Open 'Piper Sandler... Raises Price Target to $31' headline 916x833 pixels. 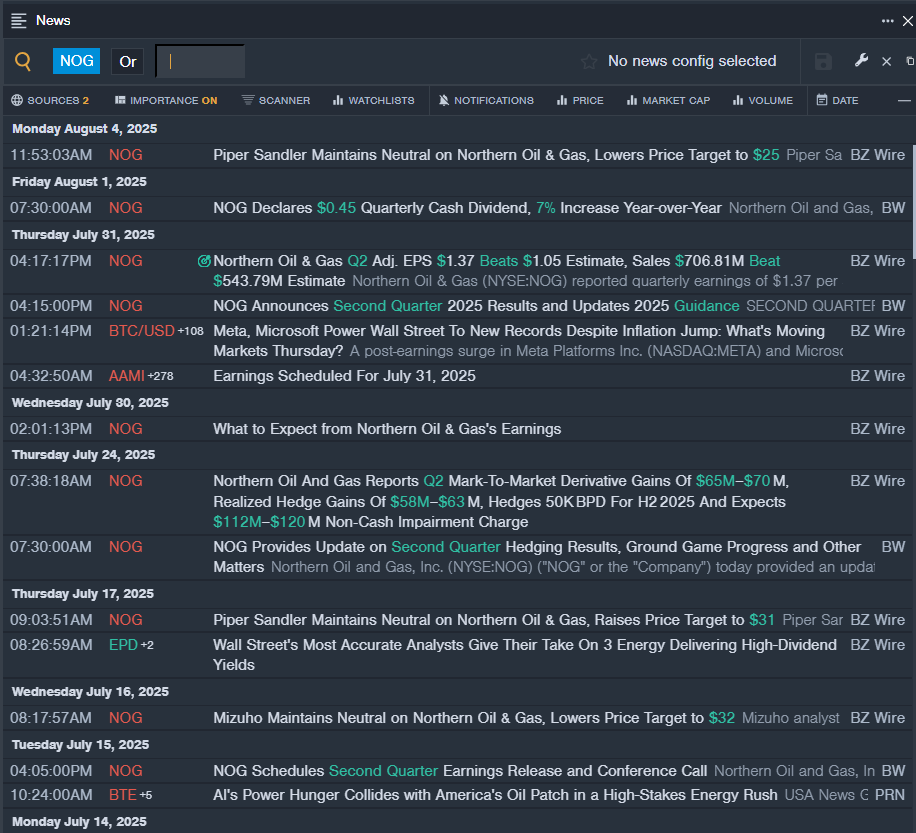[x=494, y=620]
